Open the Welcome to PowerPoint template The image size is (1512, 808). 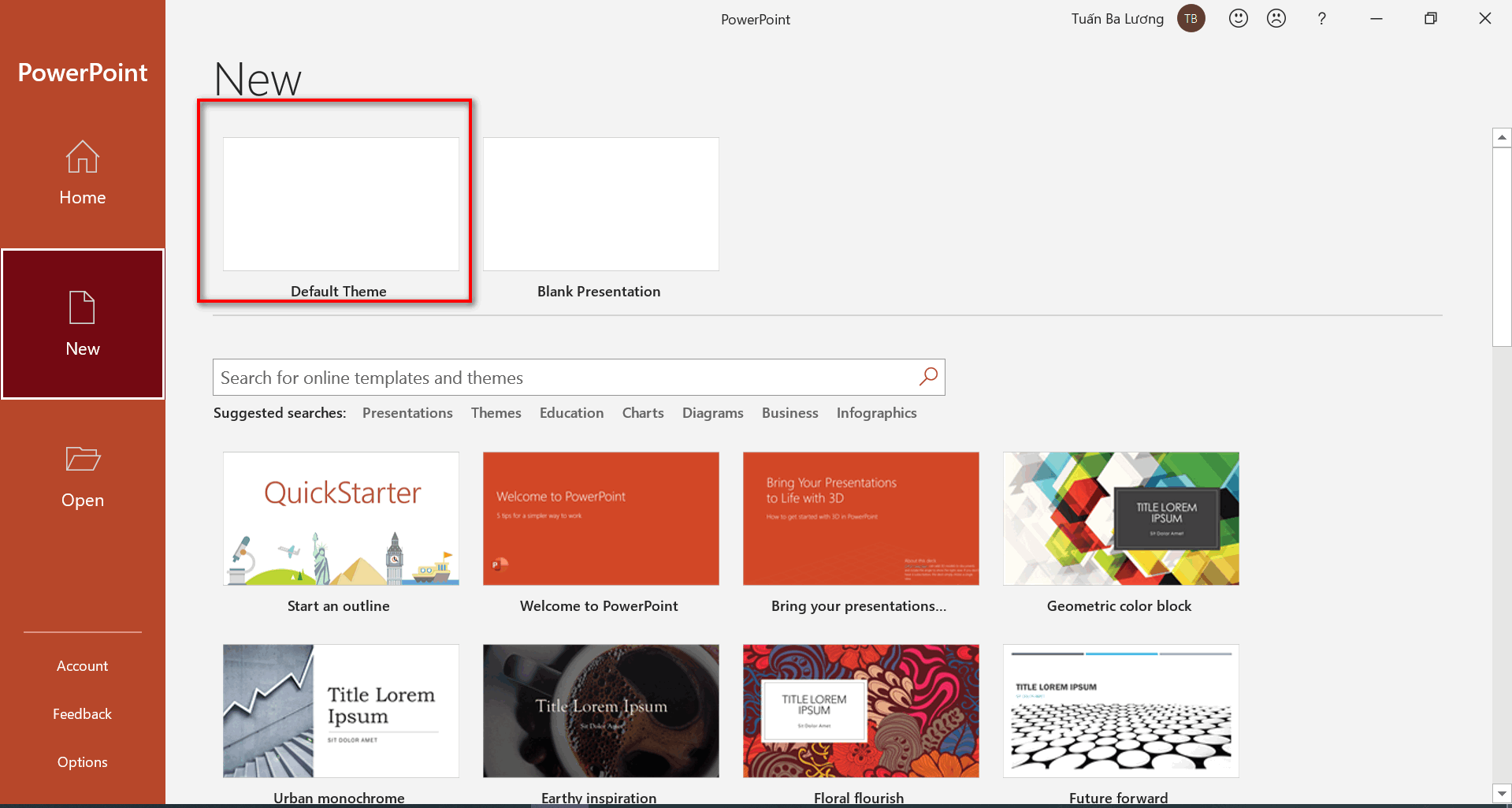click(600, 518)
